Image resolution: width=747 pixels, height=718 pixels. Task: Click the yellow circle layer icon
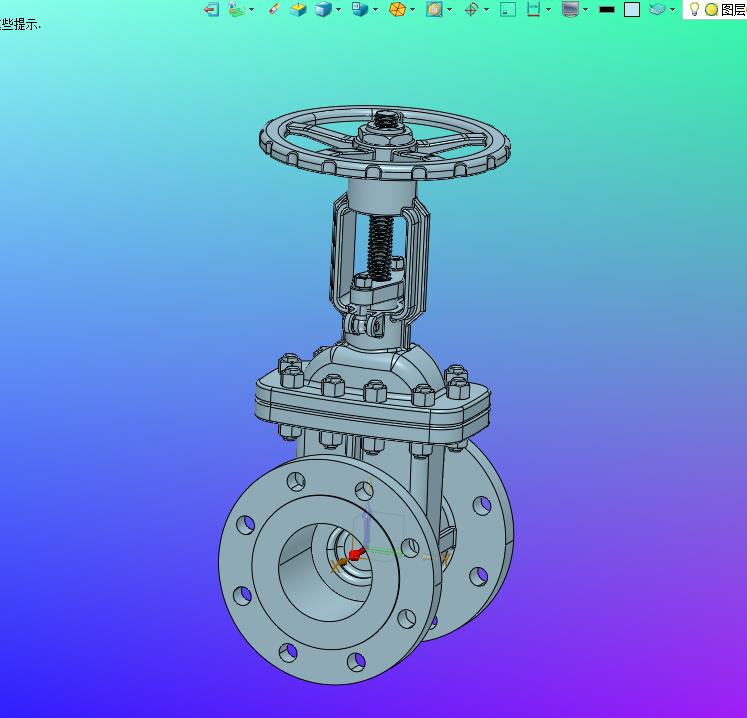711,10
